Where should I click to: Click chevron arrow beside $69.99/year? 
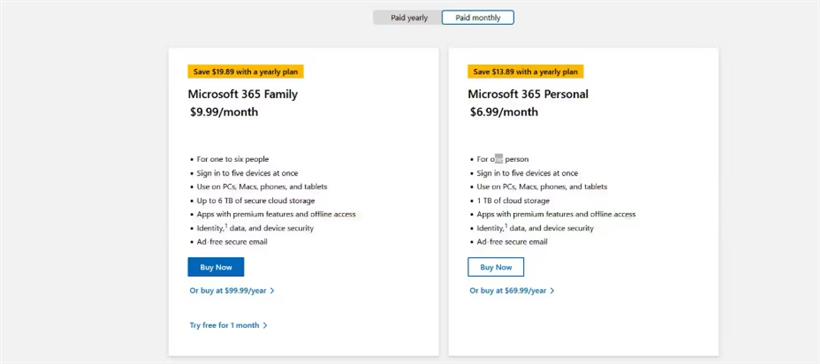click(552, 291)
